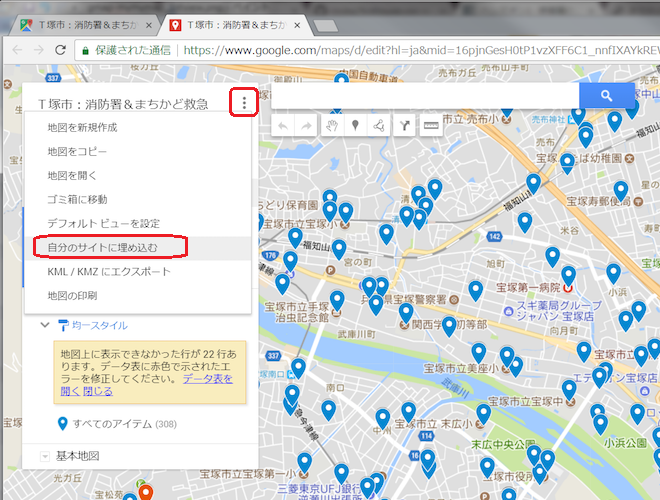Reload the page with browser refresh button
This screenshot has width=660, height=500.
(61, 50)
